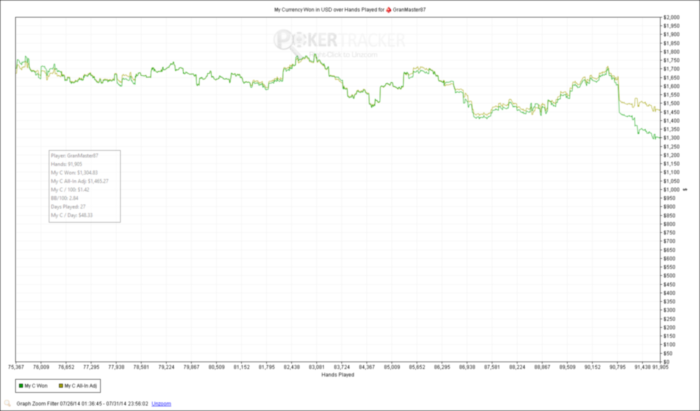700x411 pixels.
Task: Click the magnifier icon beside Graph Zoom Filter
Action: click(x=8, y=403)
